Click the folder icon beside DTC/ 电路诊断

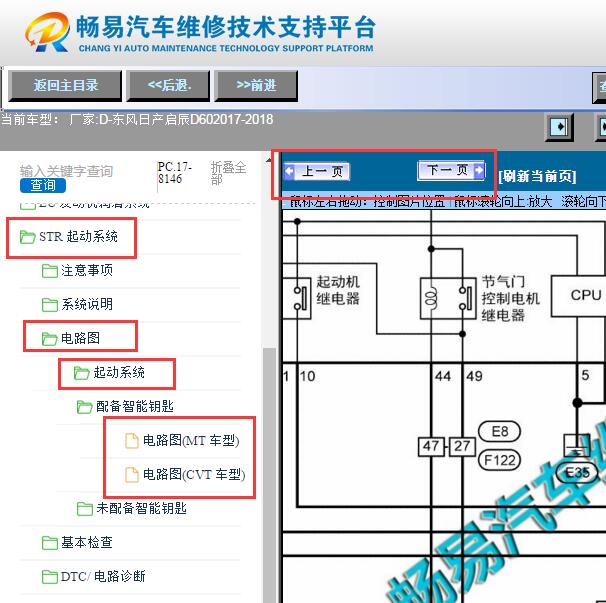click(x=50, y=577)
